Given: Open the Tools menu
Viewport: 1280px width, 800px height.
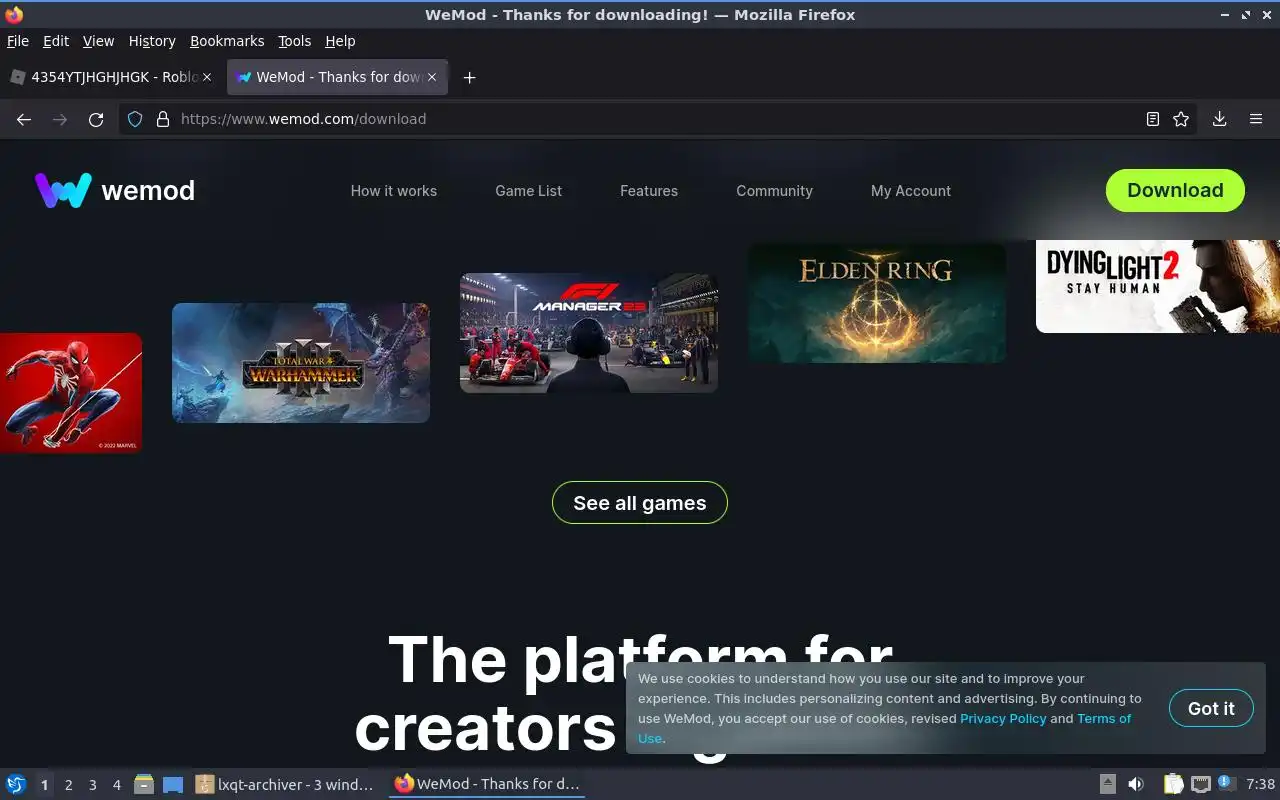Looking at the screenshot, I should [x=295, y=41].
